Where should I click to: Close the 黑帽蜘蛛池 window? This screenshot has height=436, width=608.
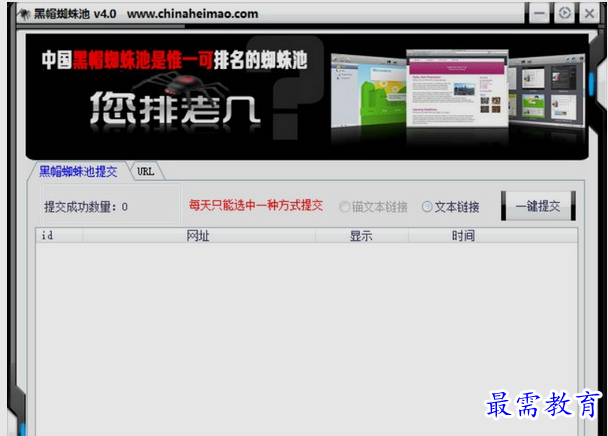coord(589,13)
